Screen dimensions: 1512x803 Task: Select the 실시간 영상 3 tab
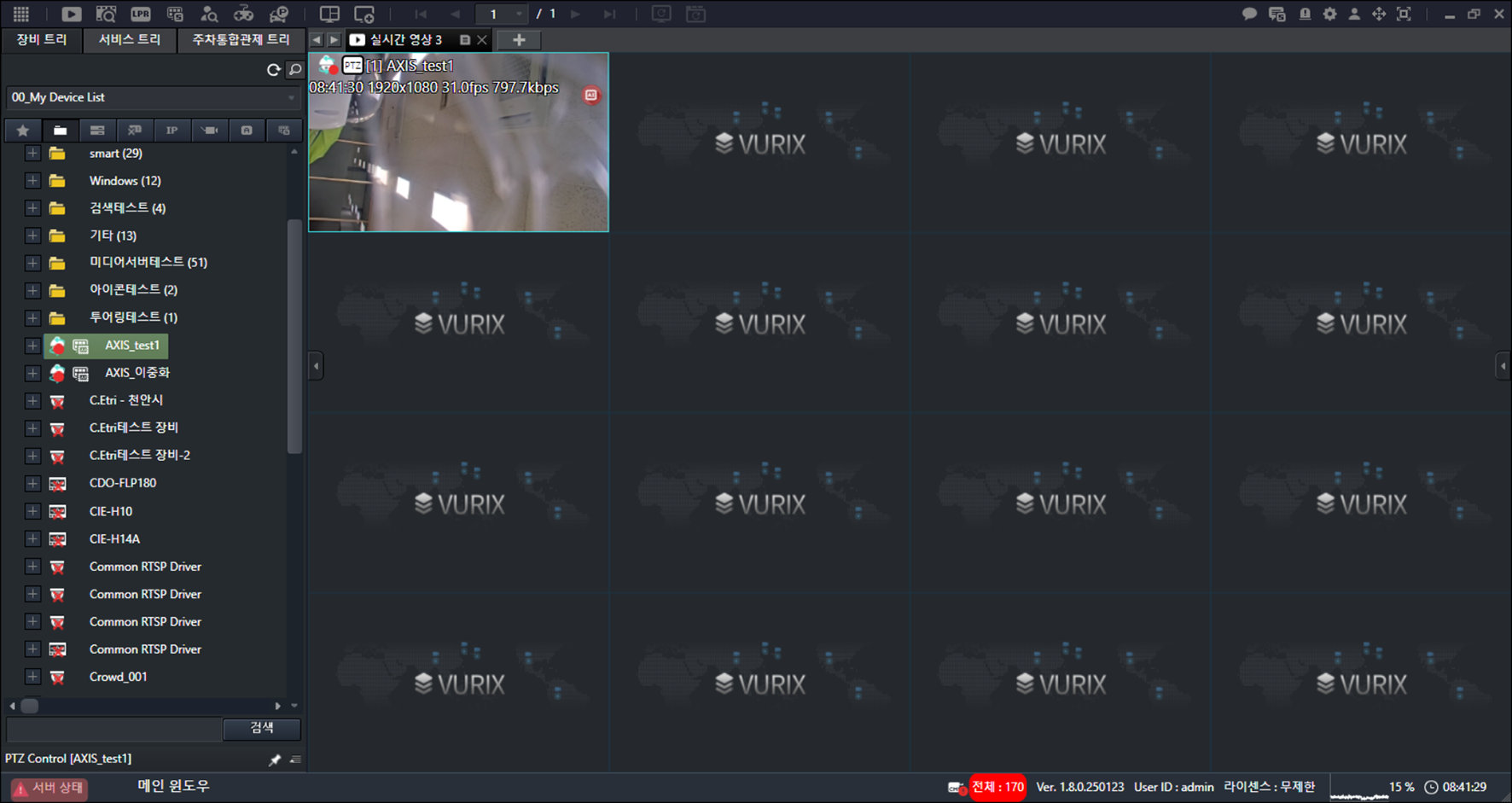(406, 40)
